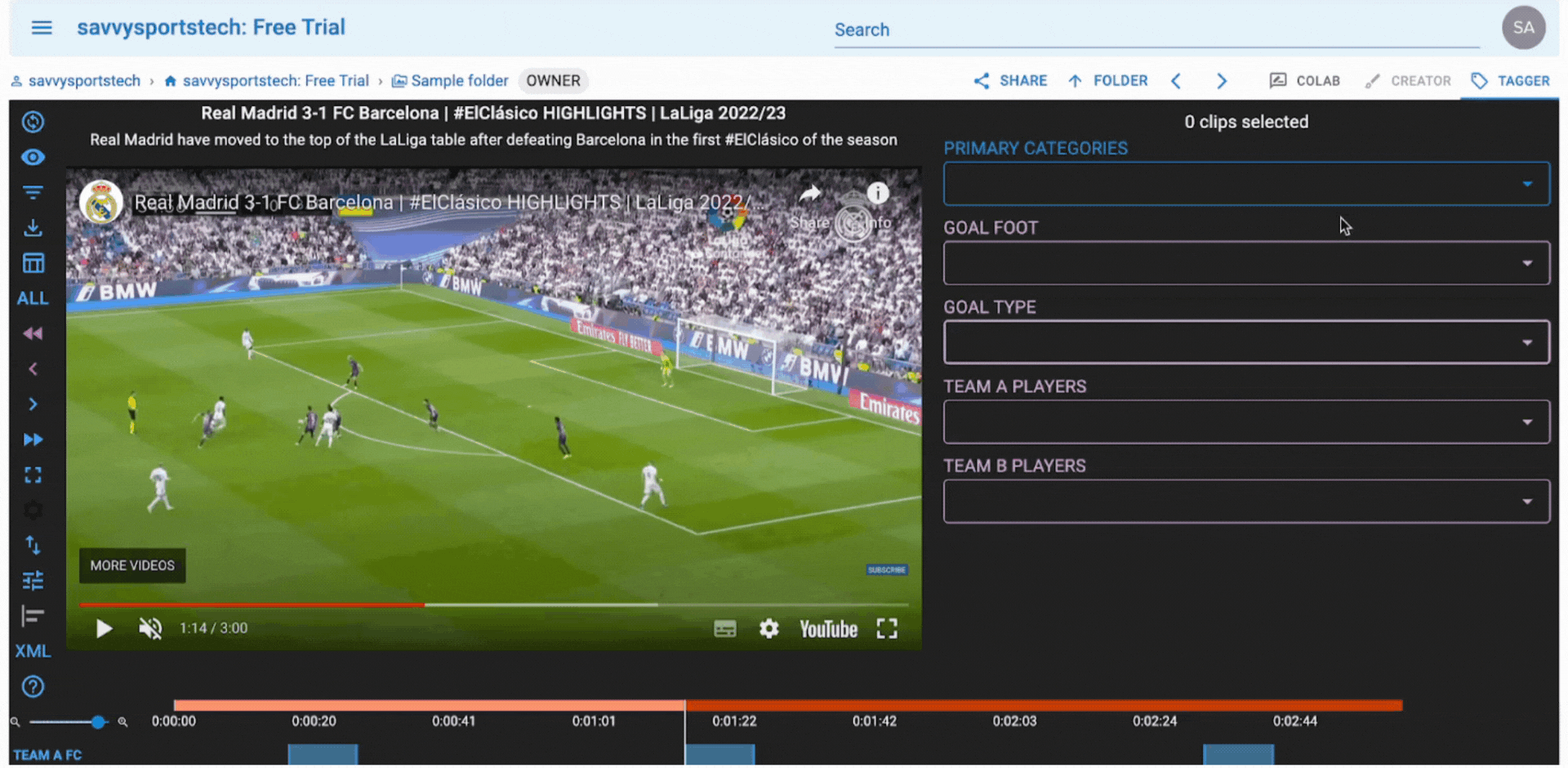Click the circular replay icon in sidebar

[x=33, y=122]
